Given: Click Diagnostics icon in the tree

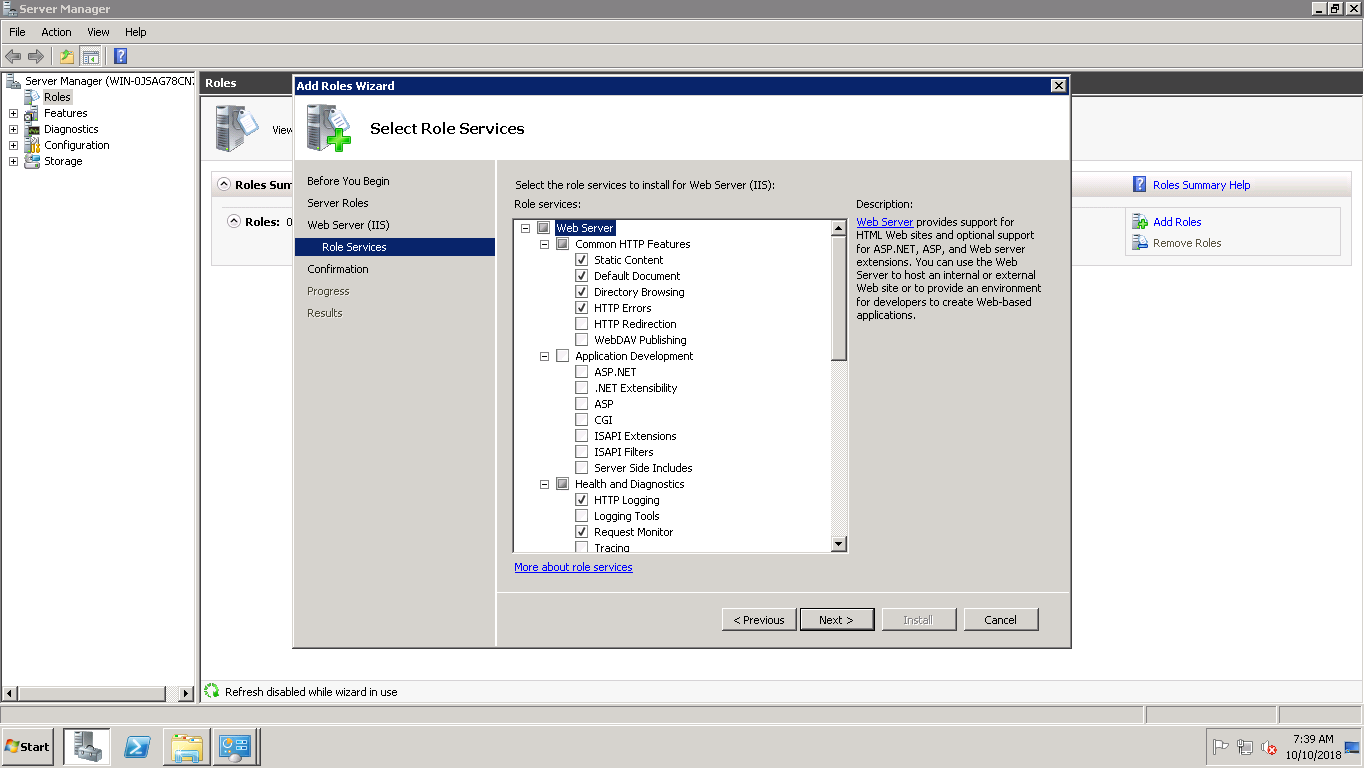Looking at the screenshot, I should click(x=32, y=129).
